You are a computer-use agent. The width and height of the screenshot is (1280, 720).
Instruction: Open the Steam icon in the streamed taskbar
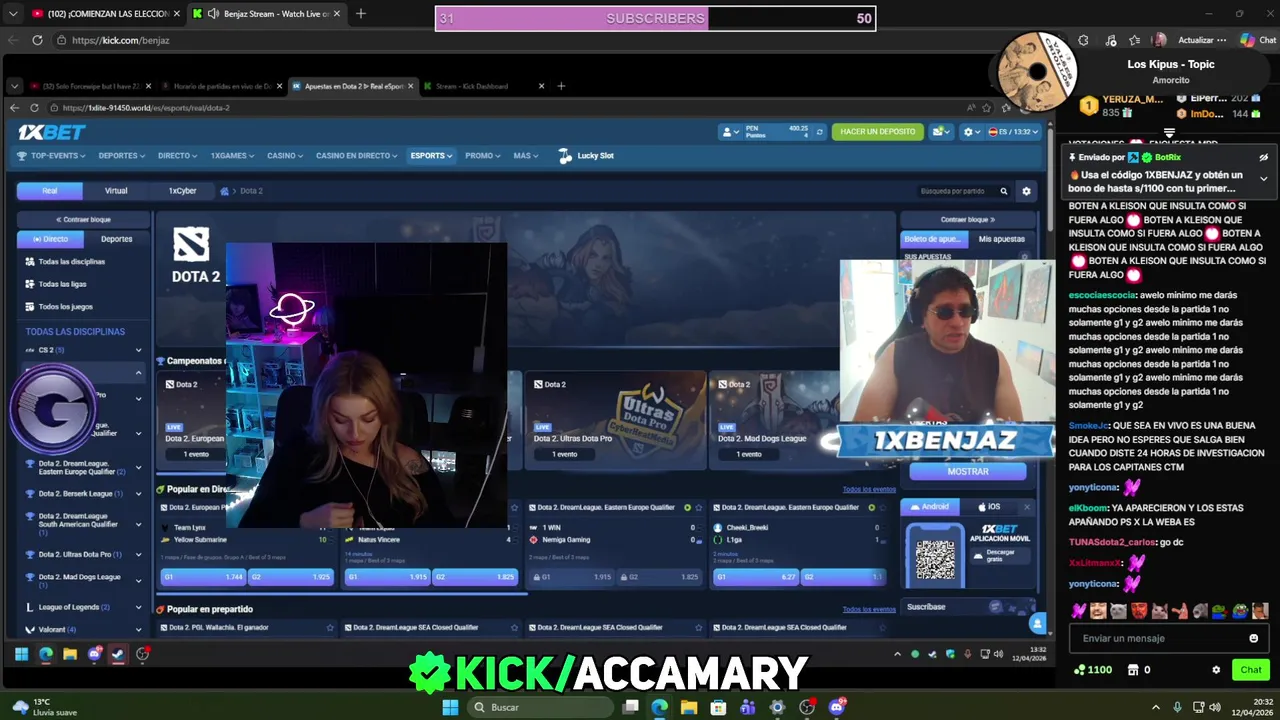click(118, 654)
